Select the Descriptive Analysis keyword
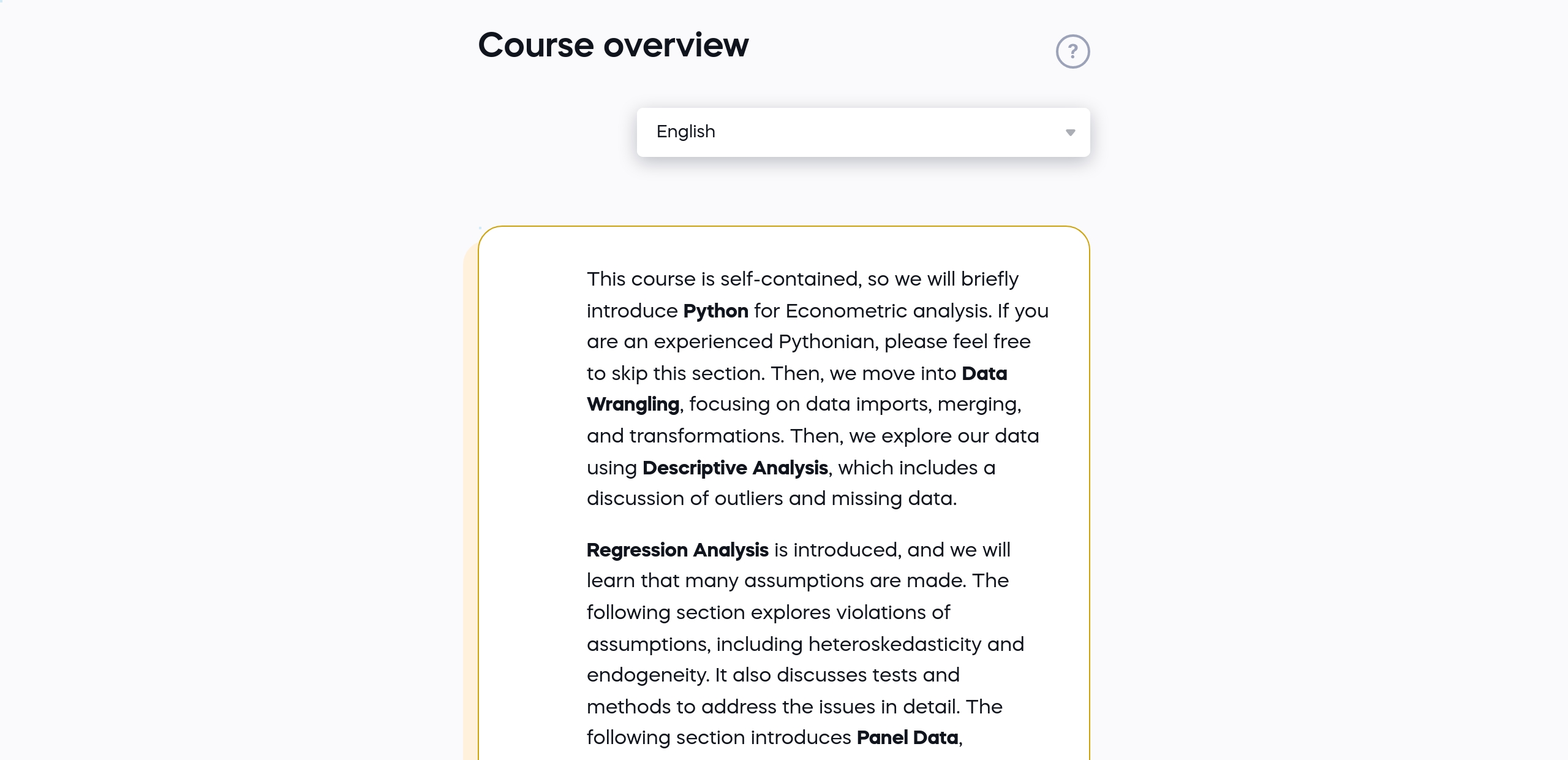 pyautogui.click(x=735, y=468)
